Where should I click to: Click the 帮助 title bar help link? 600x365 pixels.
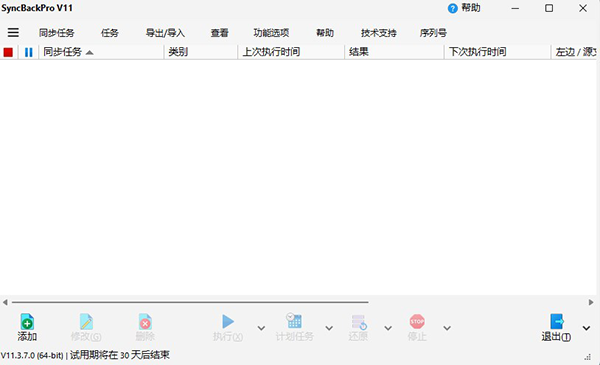click(471, 8)
